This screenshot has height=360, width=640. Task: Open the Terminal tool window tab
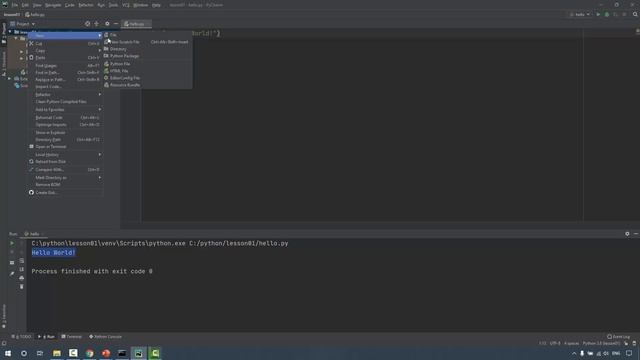tap(71, 337)
